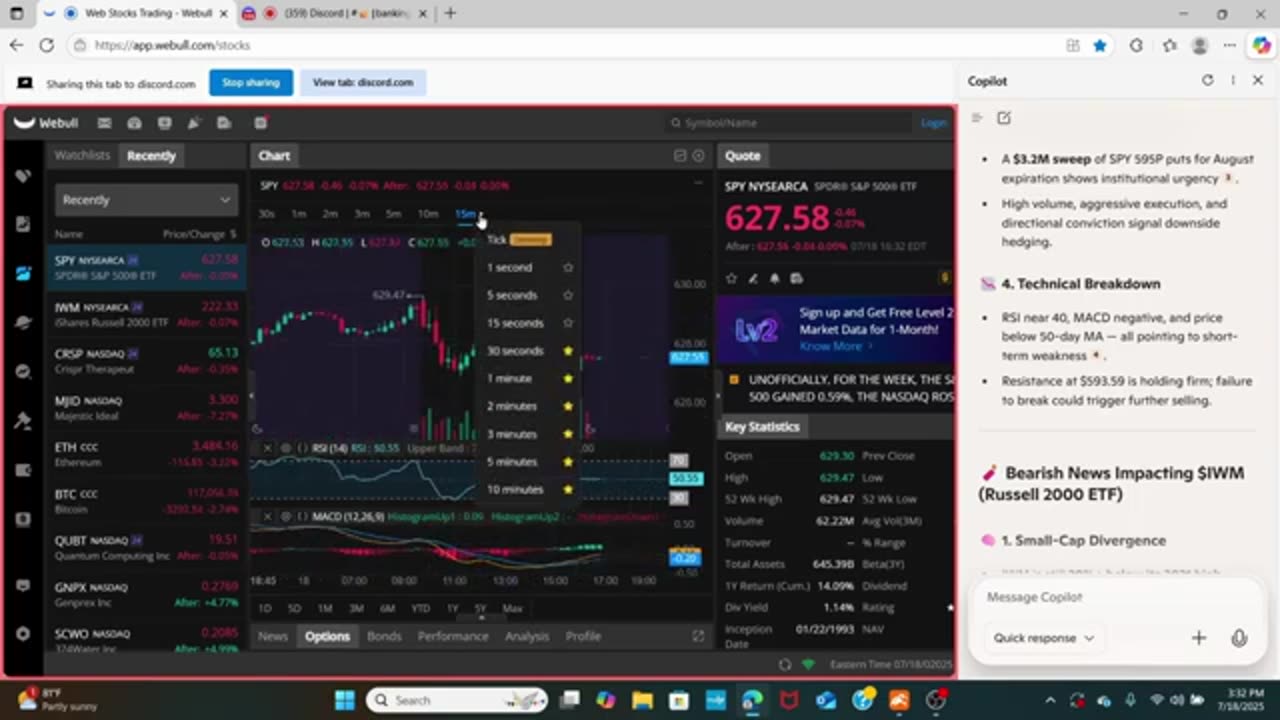Show hidden icons in the system tray
The image size is (1280, 720).
(1050, 700)
